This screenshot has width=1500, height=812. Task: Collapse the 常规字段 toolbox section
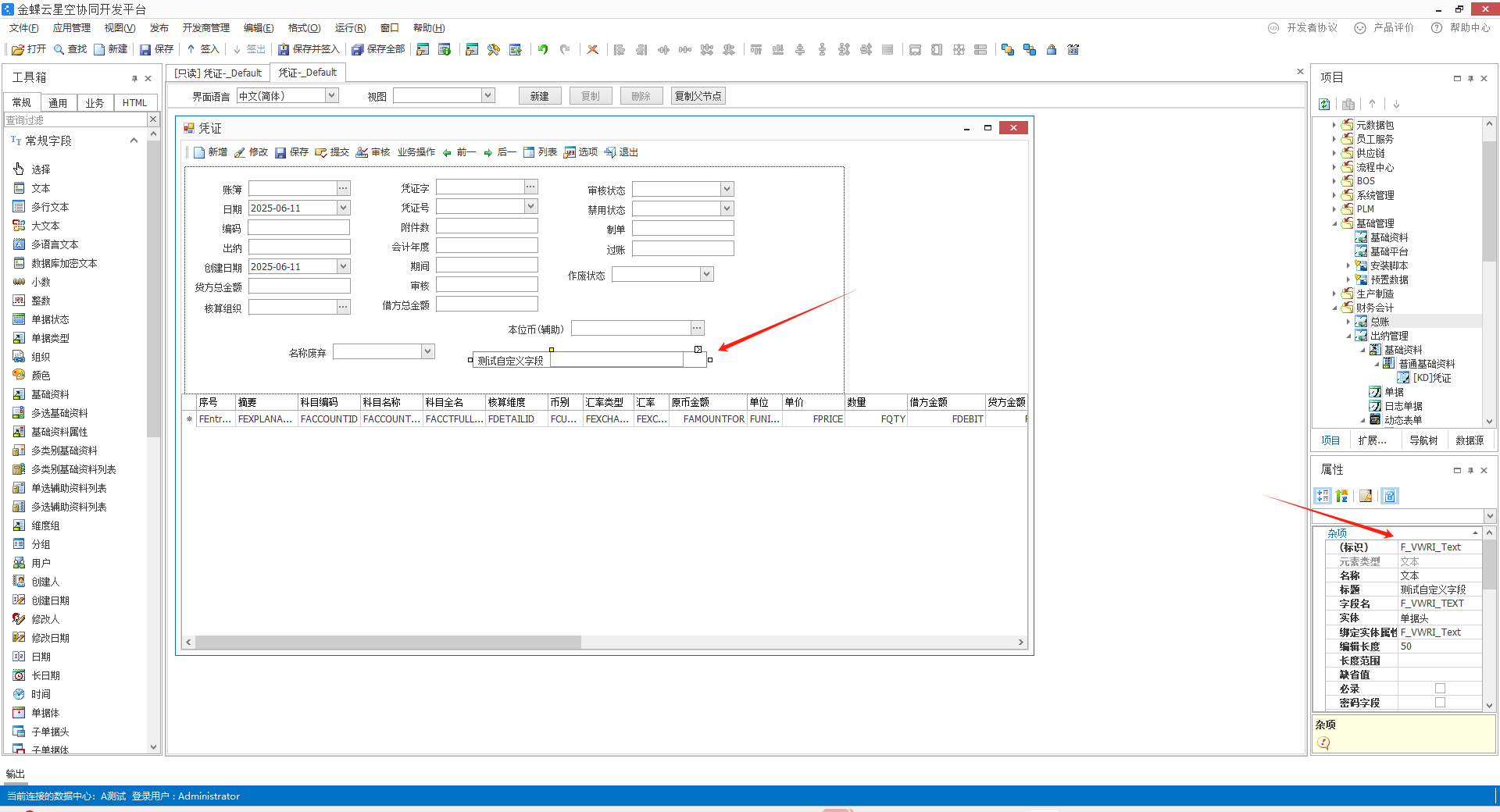[134, 141]
